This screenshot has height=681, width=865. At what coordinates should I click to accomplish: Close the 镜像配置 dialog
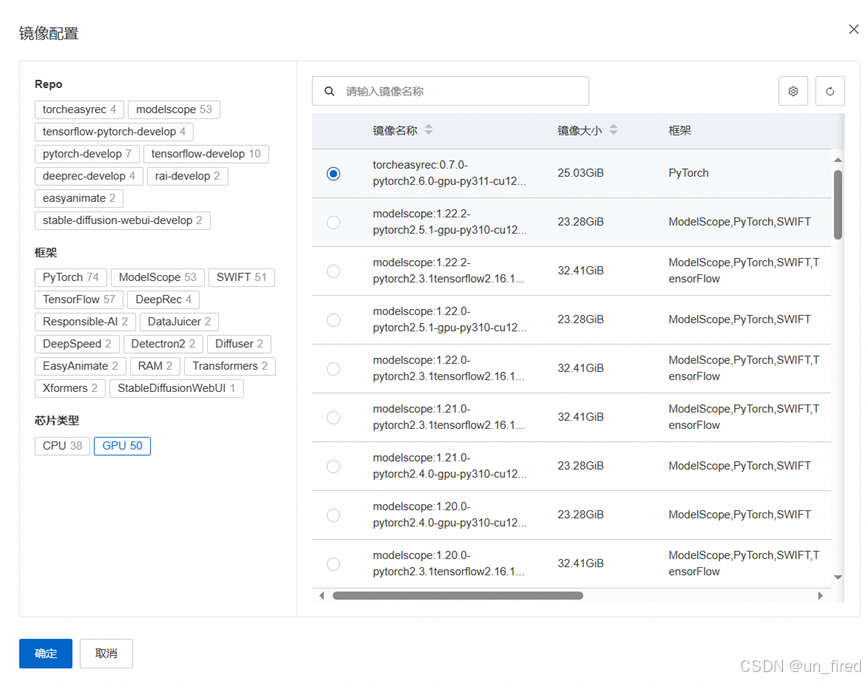tap(853, 29)
